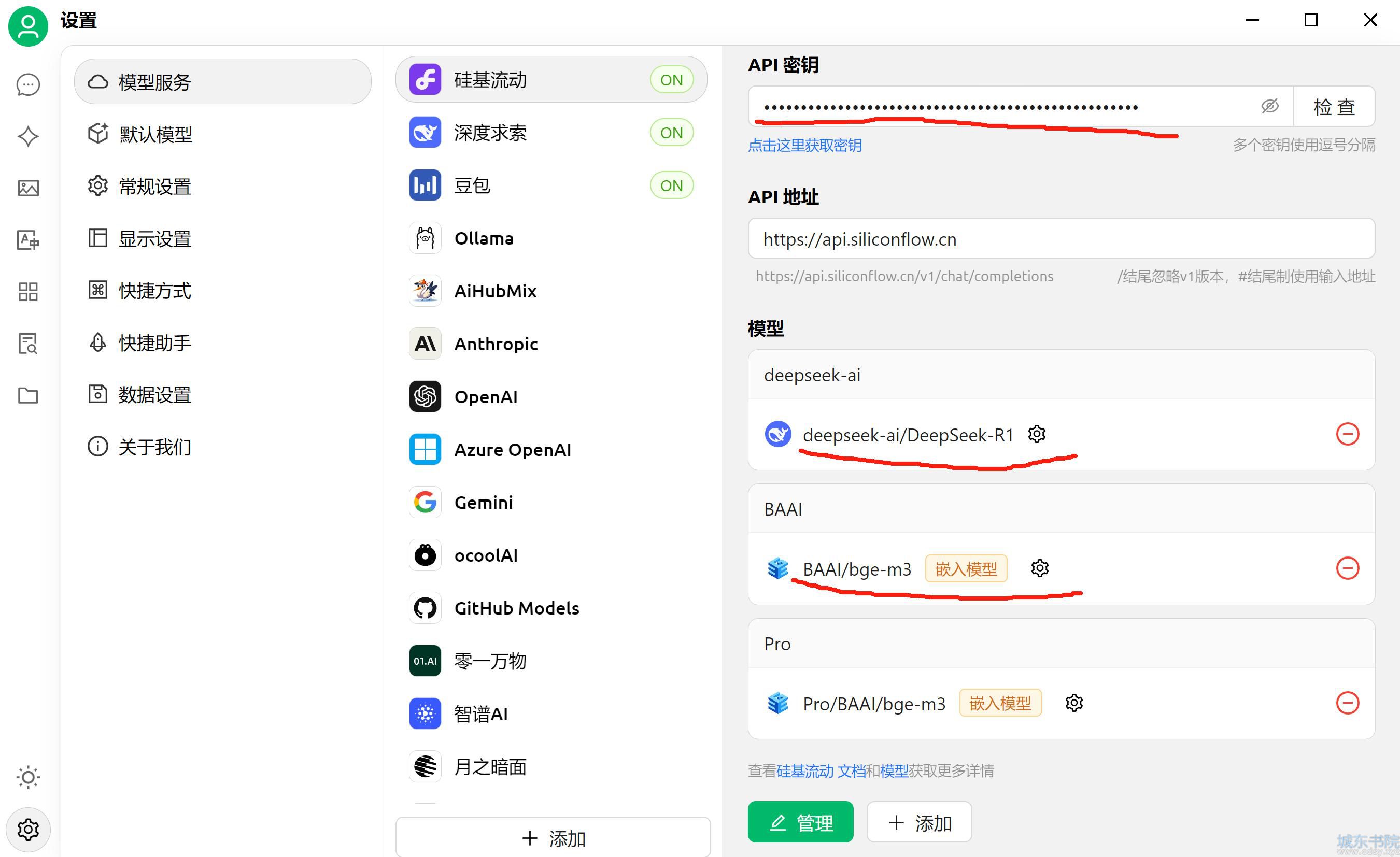Screen dimensions: 1400x857
Task: Open settings gear for Pro/BAAI/bge-m3 model
Action: 1074,703
